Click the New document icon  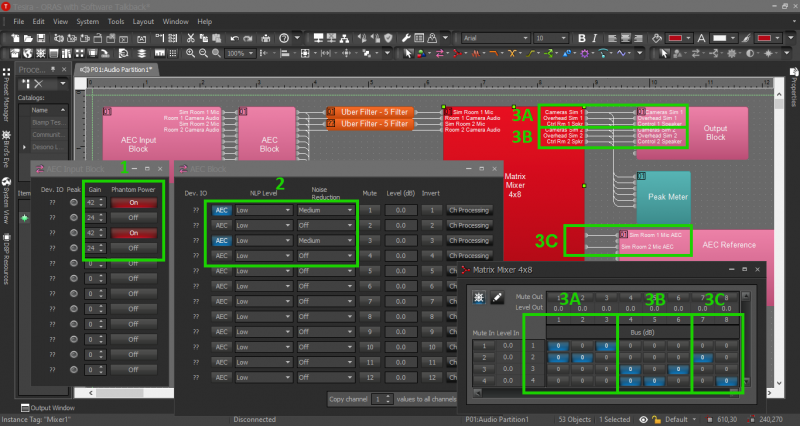point(15,38)
